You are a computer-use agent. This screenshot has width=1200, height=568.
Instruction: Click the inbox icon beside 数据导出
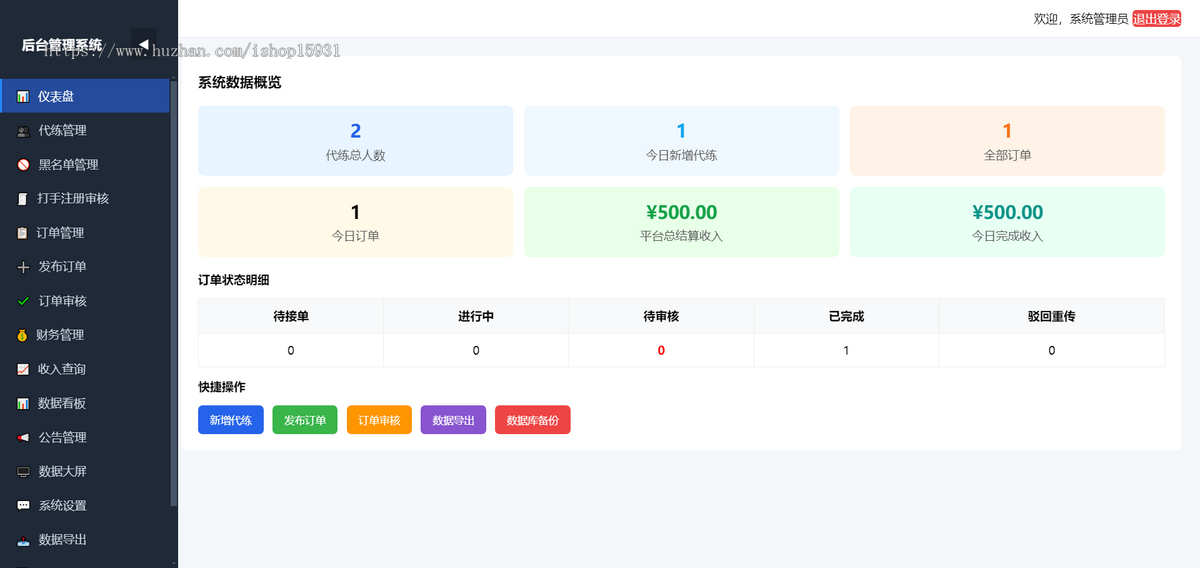click(23, 540)
